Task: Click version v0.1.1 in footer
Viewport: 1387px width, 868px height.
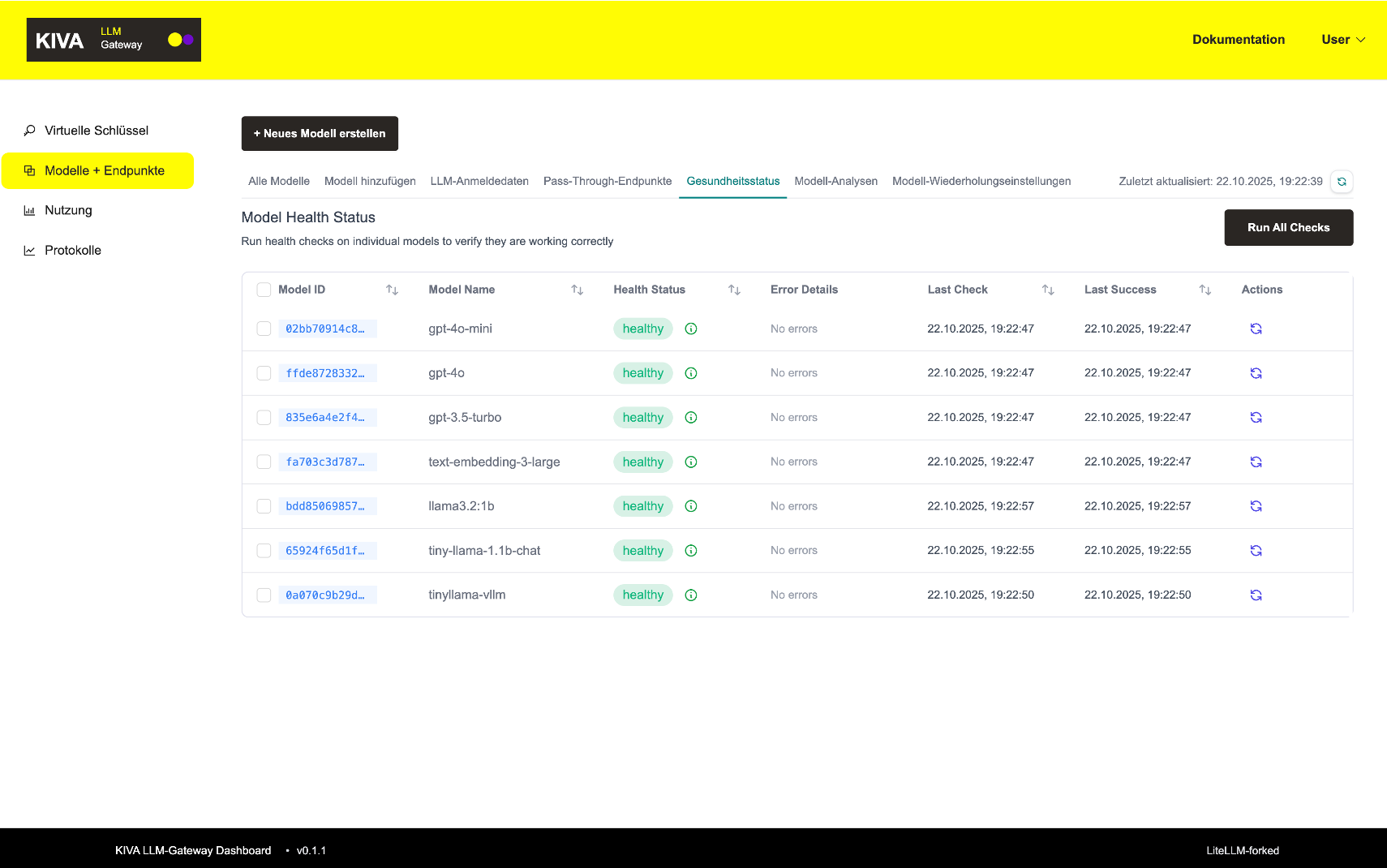Action: pos(311,850)
